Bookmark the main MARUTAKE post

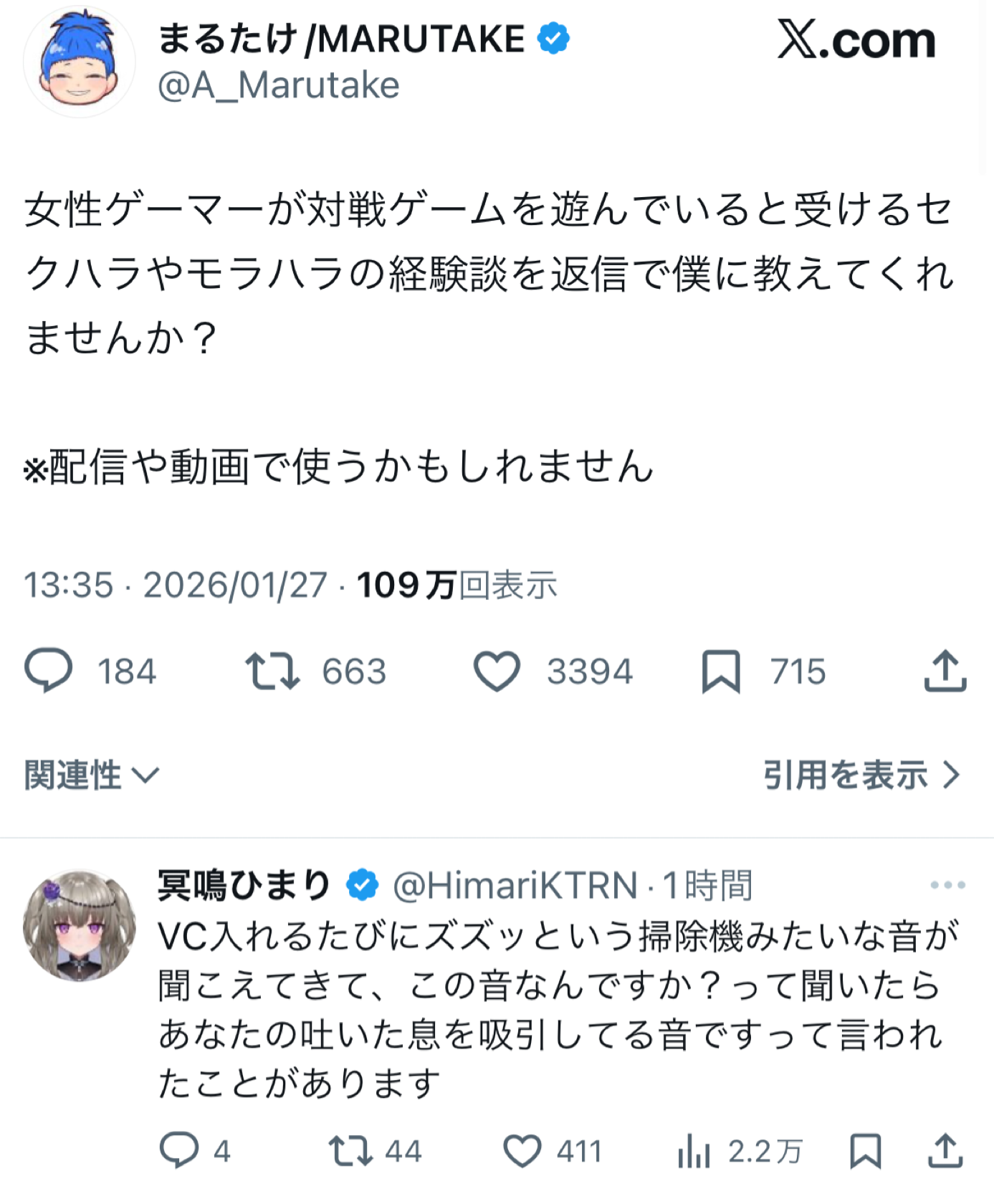[x=720, y=671]
